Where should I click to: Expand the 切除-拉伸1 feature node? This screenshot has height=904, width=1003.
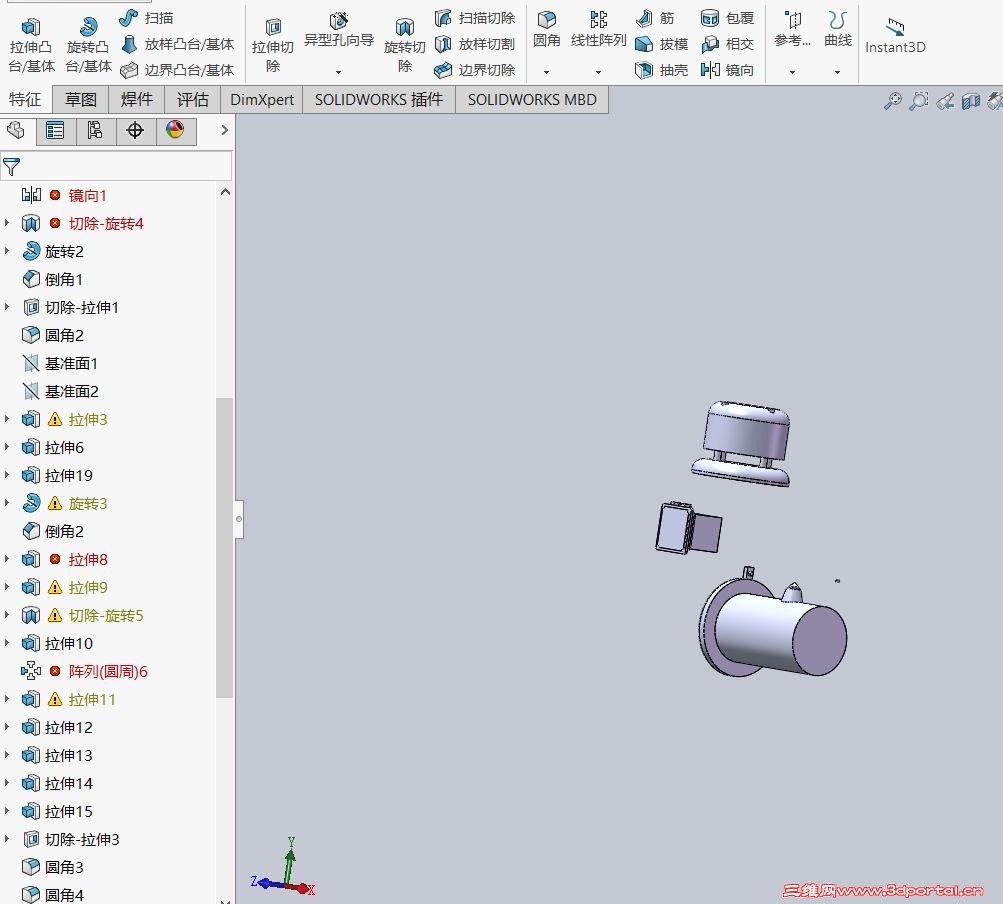click(7, 307)
